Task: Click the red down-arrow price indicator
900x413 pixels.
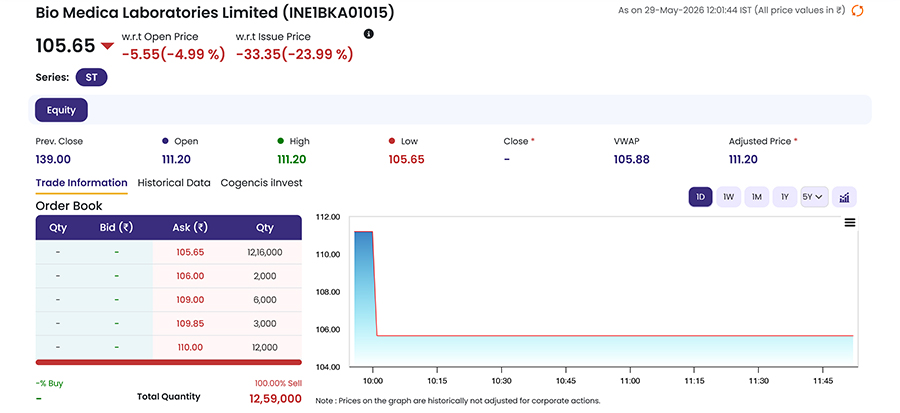Action: (107, 46)
